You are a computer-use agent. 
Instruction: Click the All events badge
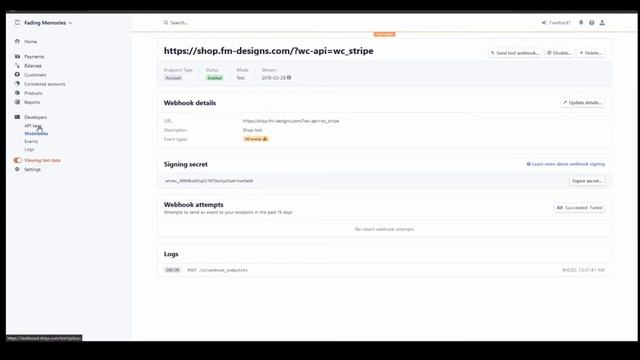[x=256, y=139]
